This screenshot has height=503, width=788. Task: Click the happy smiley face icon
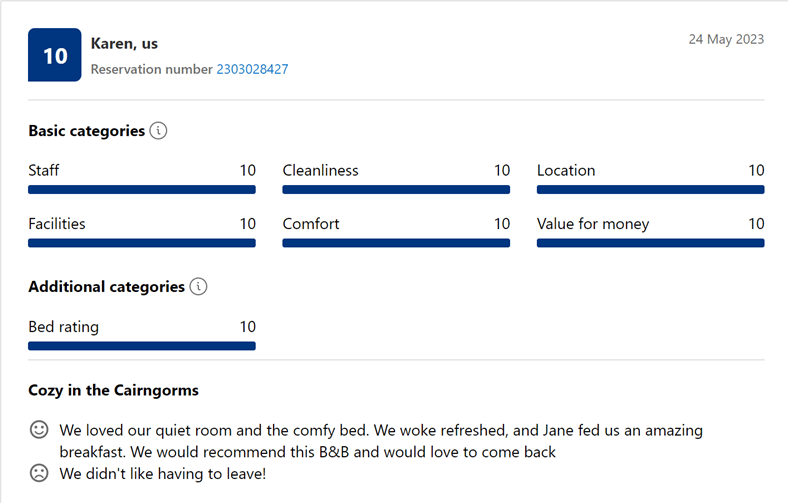[39, 431]
